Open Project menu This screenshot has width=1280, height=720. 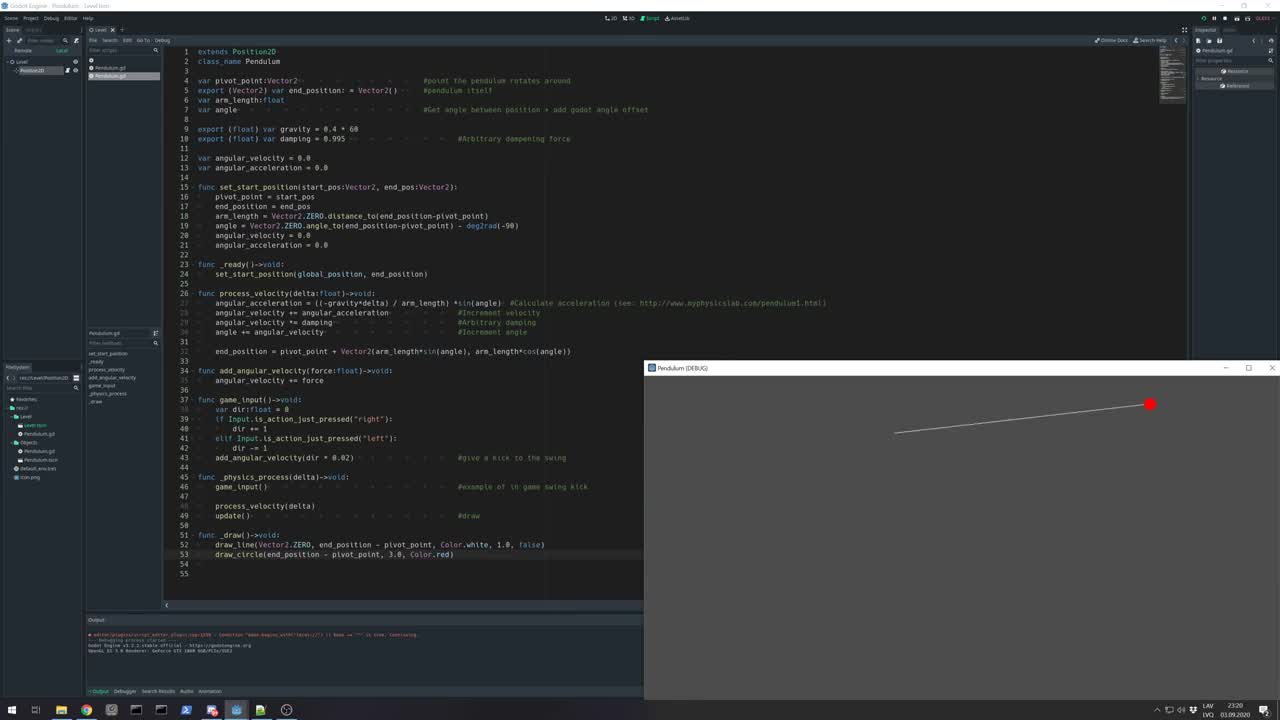point(31,18)
